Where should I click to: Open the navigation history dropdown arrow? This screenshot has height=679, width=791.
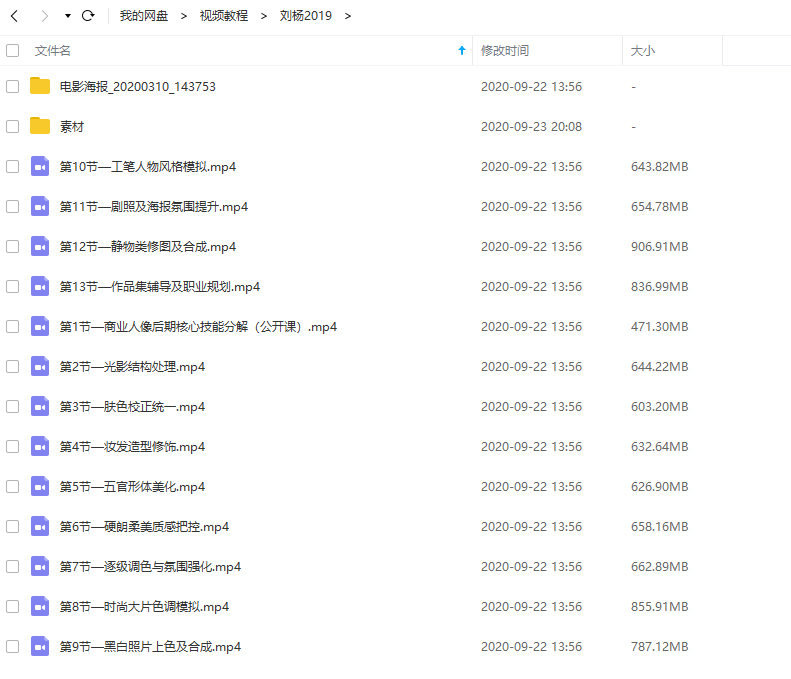tap(67, 16)
